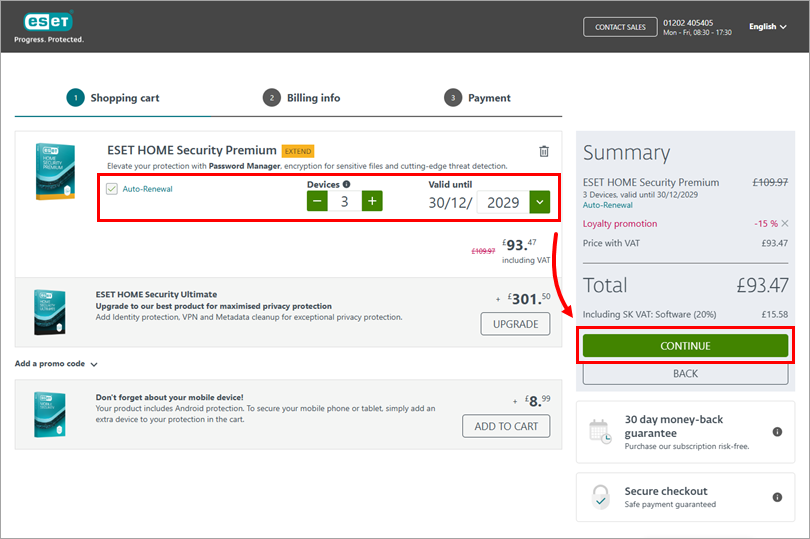This screenshot has width=810, height=539.
Task: Click the 2029 year field
Action: tap(503, 202)
